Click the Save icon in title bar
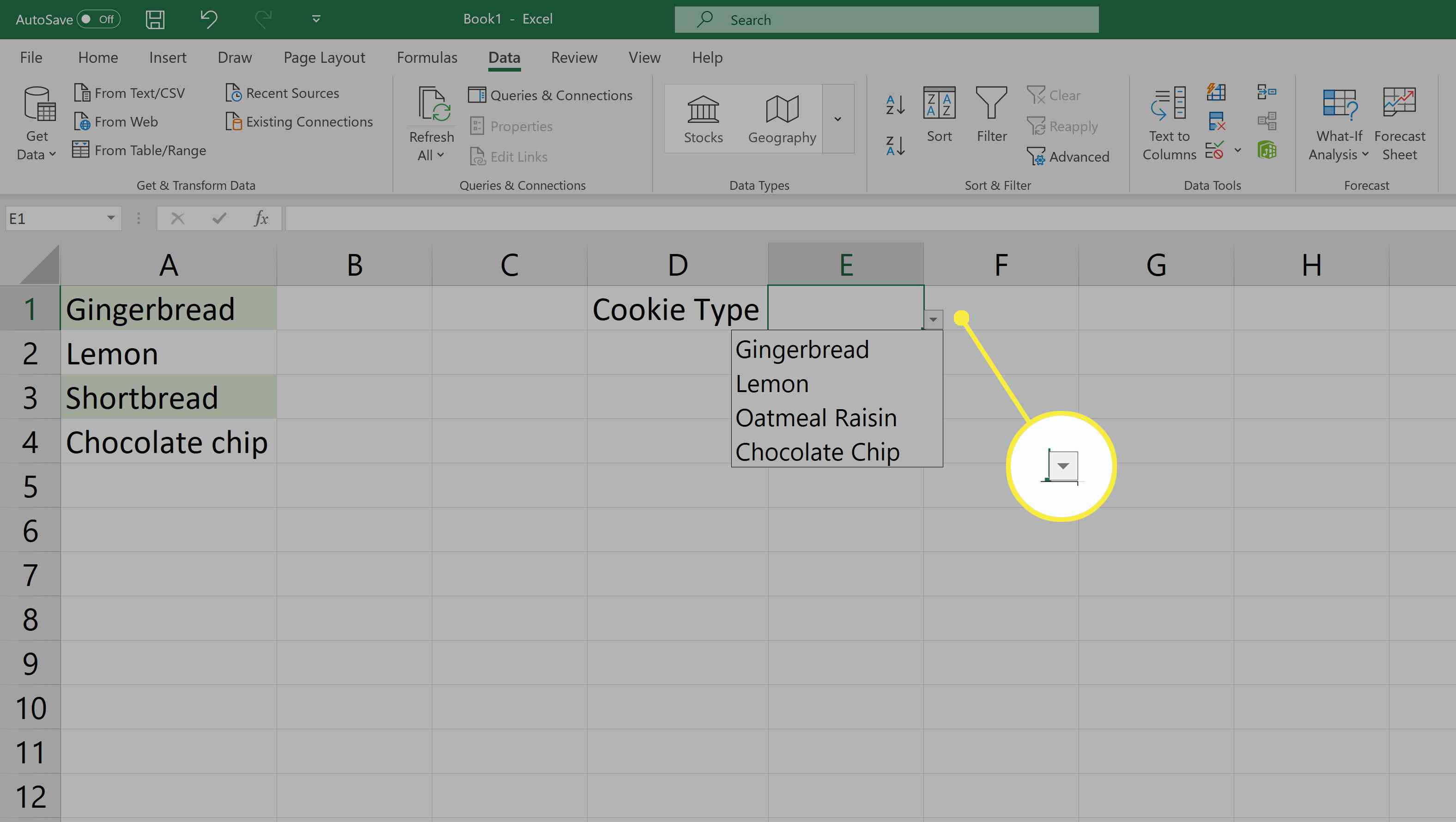This screenshot has height=822, width=1456. point(155,19)
